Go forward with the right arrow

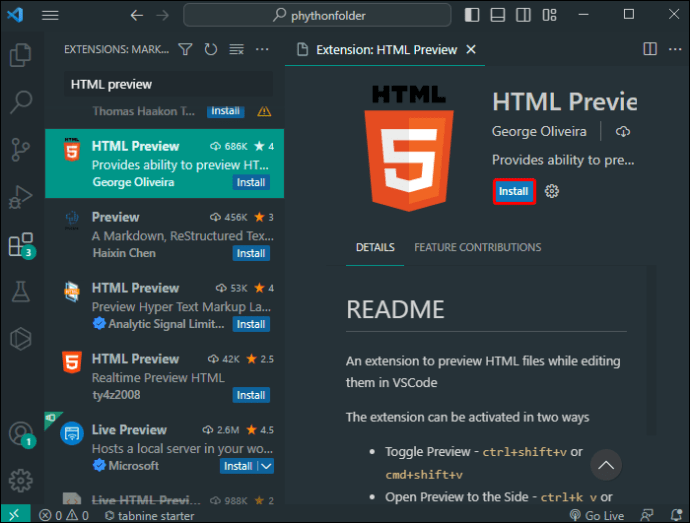(x=163, y=15)
